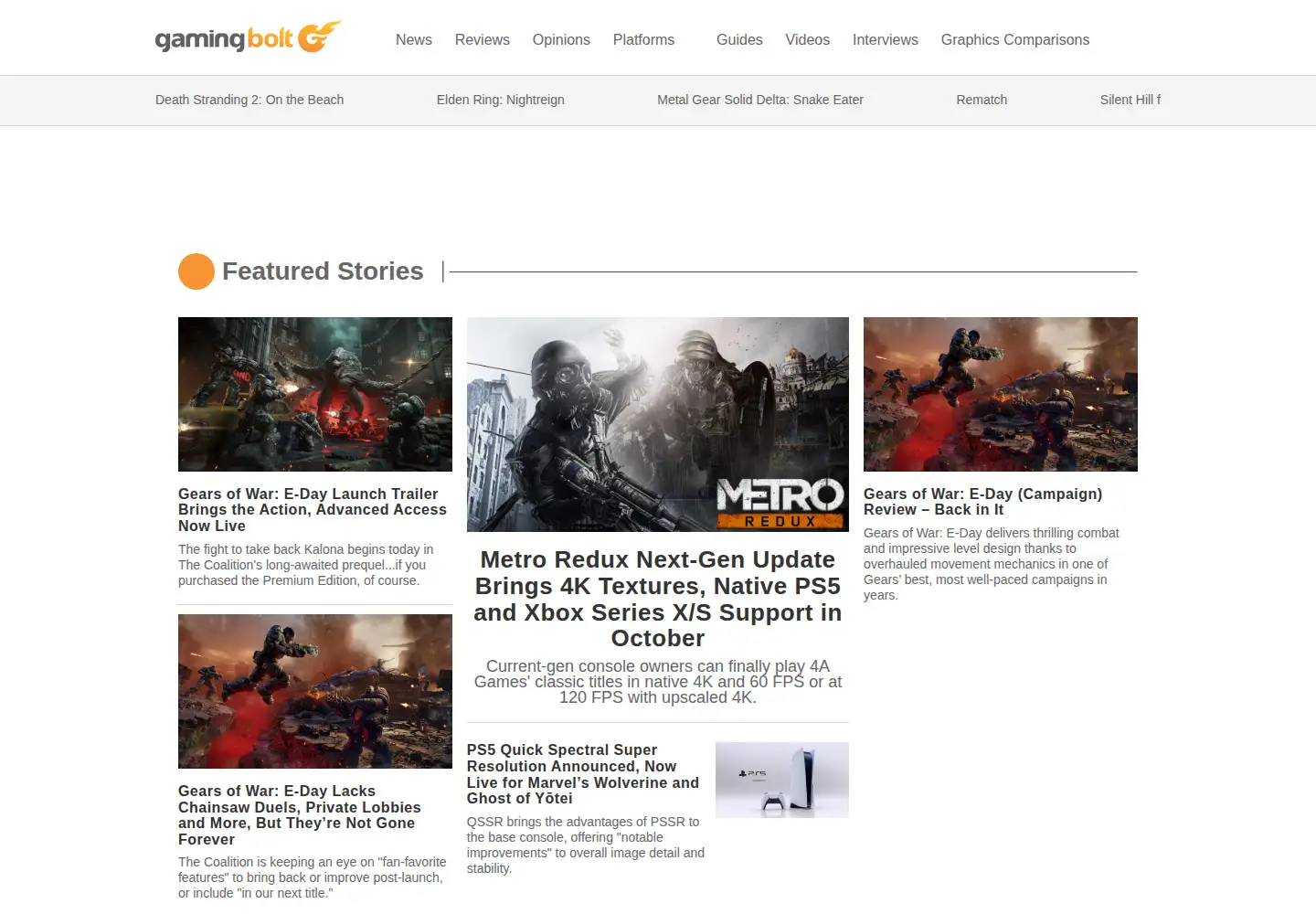This screenshot has height=914, width=1316.
Task: Go to the Opinions section
Action: [x=561, y=40]
